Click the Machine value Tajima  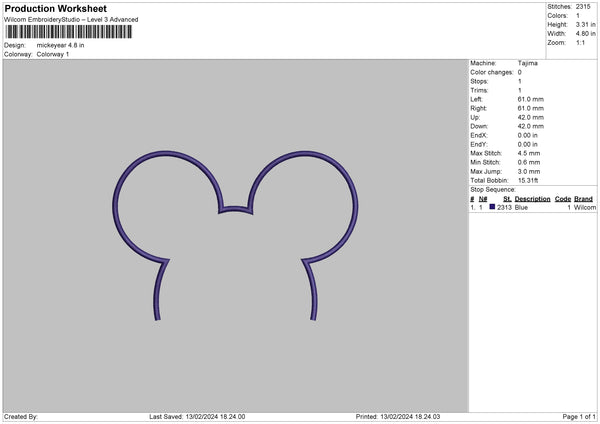tap(528, 63)
